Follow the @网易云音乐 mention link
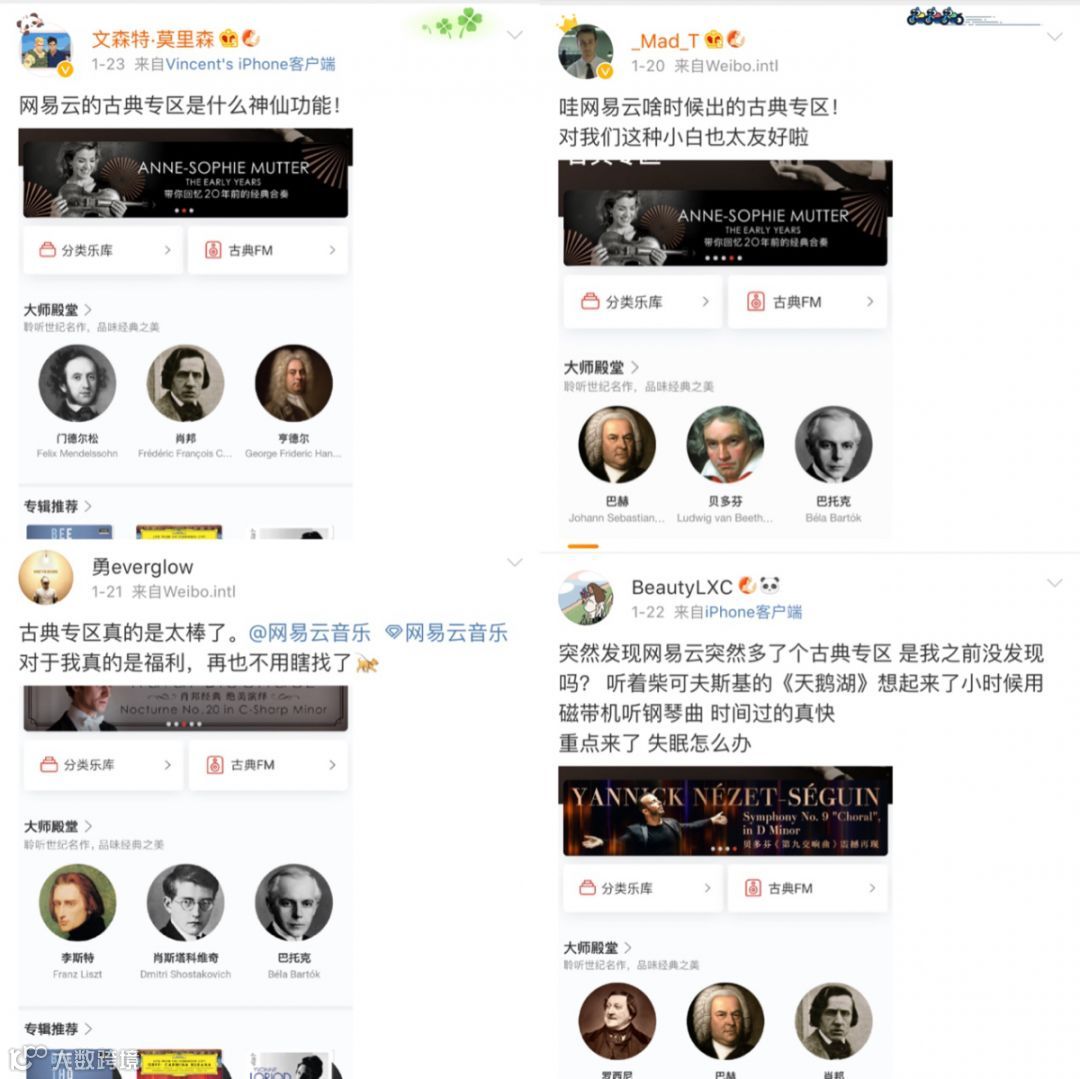The width and height of the screenshot is (1080, 1079). (309, 633)
